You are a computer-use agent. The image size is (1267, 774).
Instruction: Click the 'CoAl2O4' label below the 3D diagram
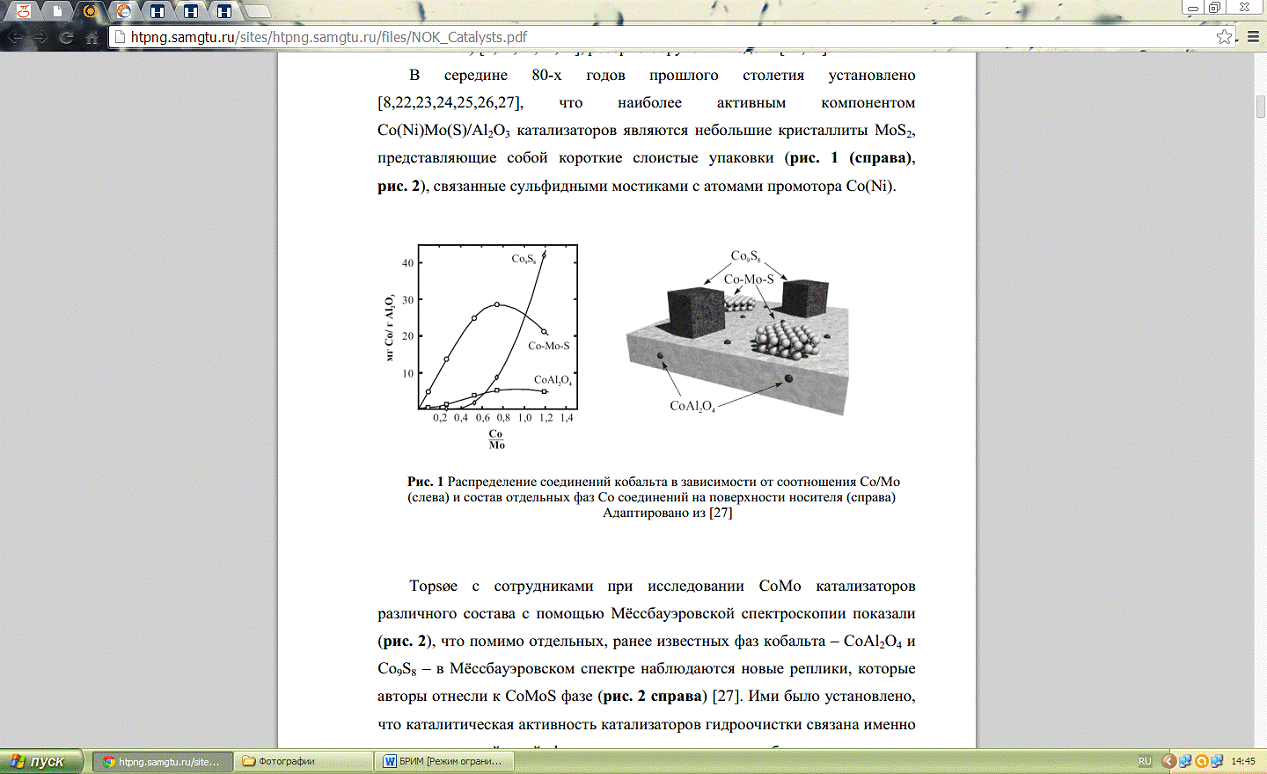tap(692, 406)
